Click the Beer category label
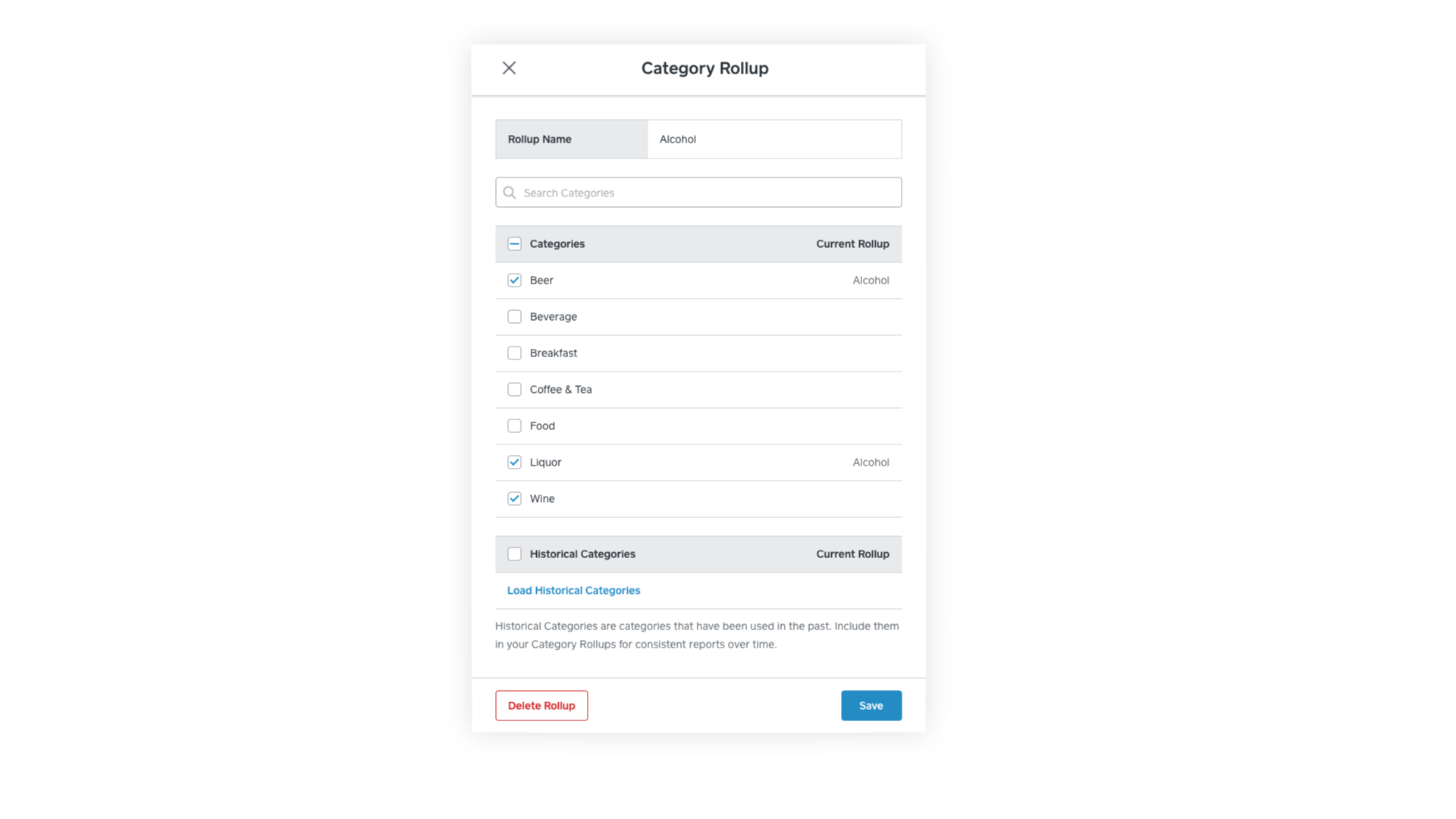Image resolution: width=1456 pixels, height=819 pixels. pyautogui.click(x=541, y=281)
